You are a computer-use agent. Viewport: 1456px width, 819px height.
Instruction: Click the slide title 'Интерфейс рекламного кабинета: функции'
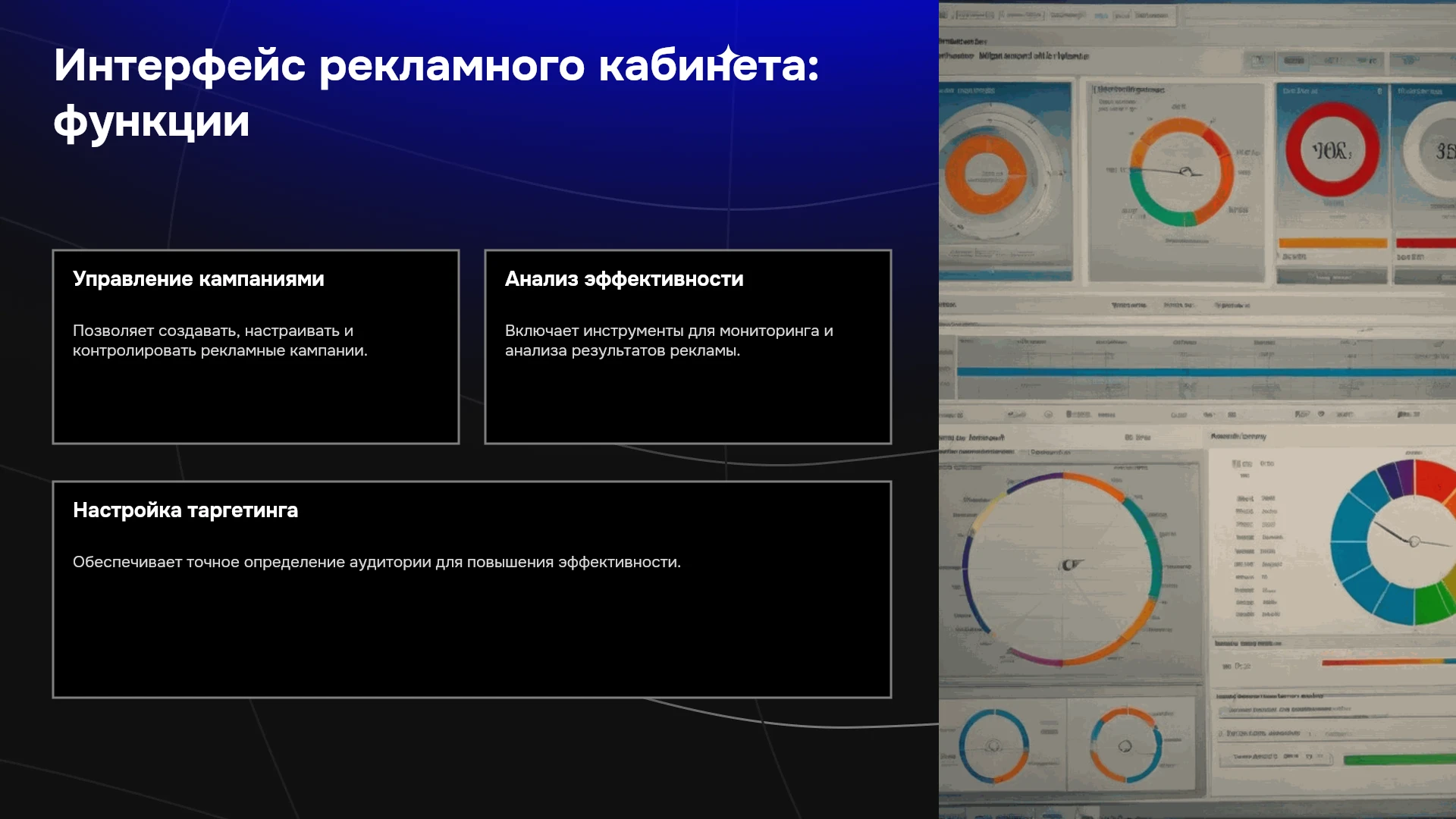[436, 93]
